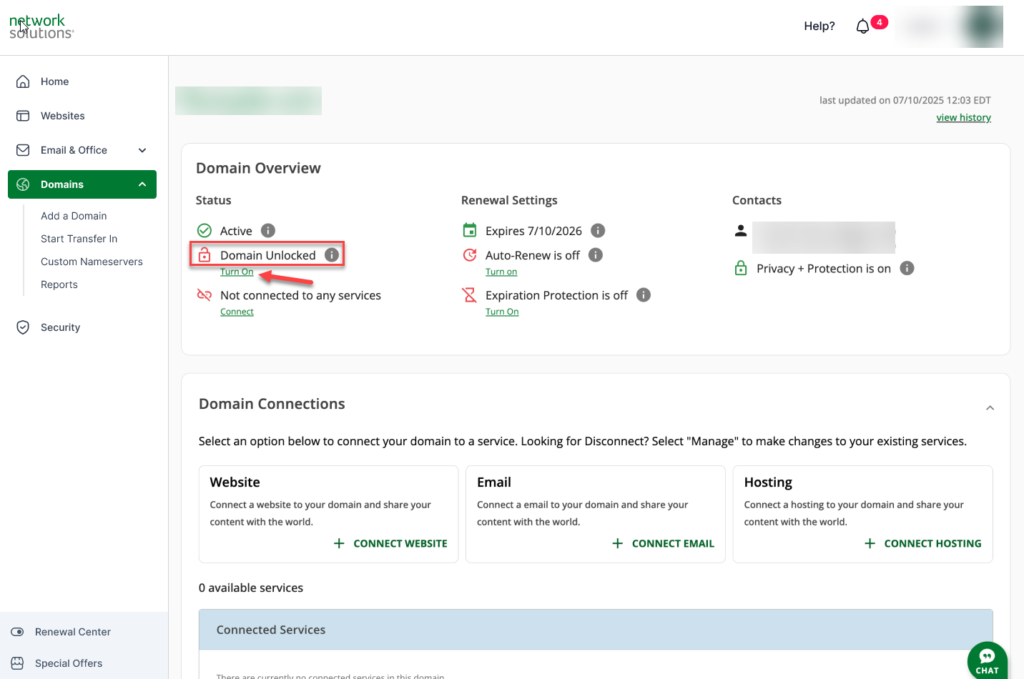Go to Security in the sidebar
This screenshot has height=679, width=1024.
pos(60,327)
